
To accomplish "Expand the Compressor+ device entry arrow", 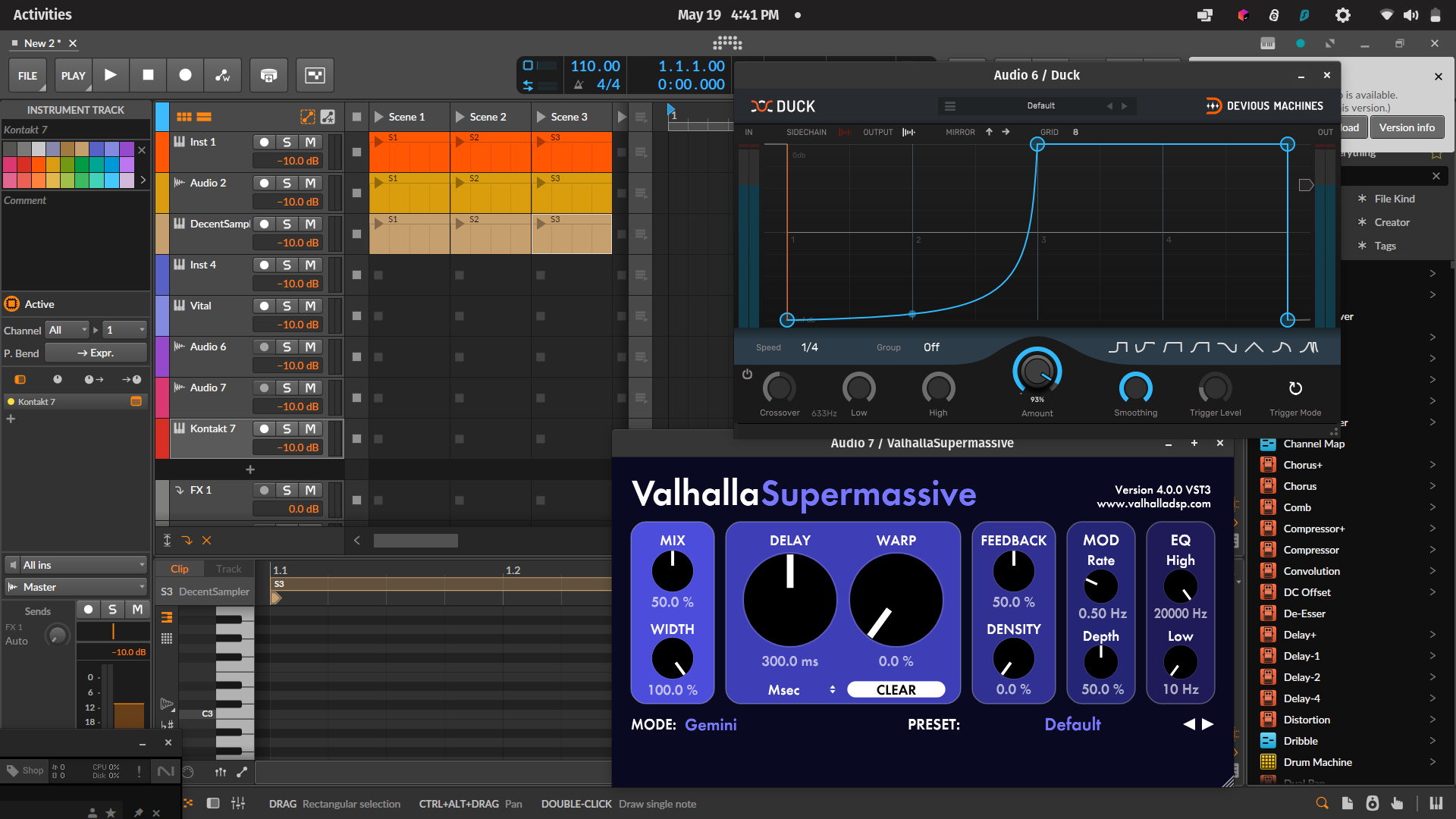I will (1432, 529).
